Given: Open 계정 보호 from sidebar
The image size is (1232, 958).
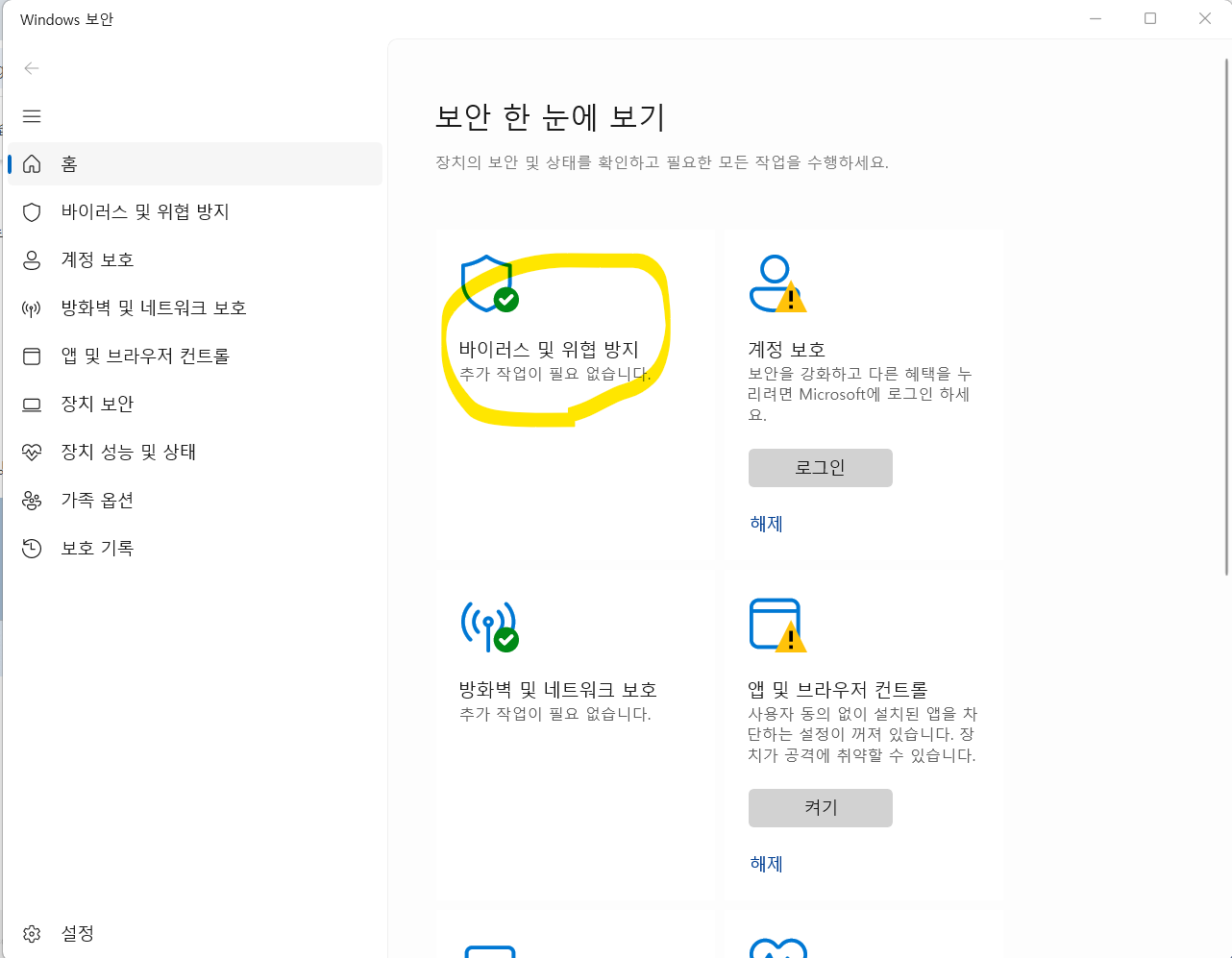Looking at the screenshot, I should 195,260.
